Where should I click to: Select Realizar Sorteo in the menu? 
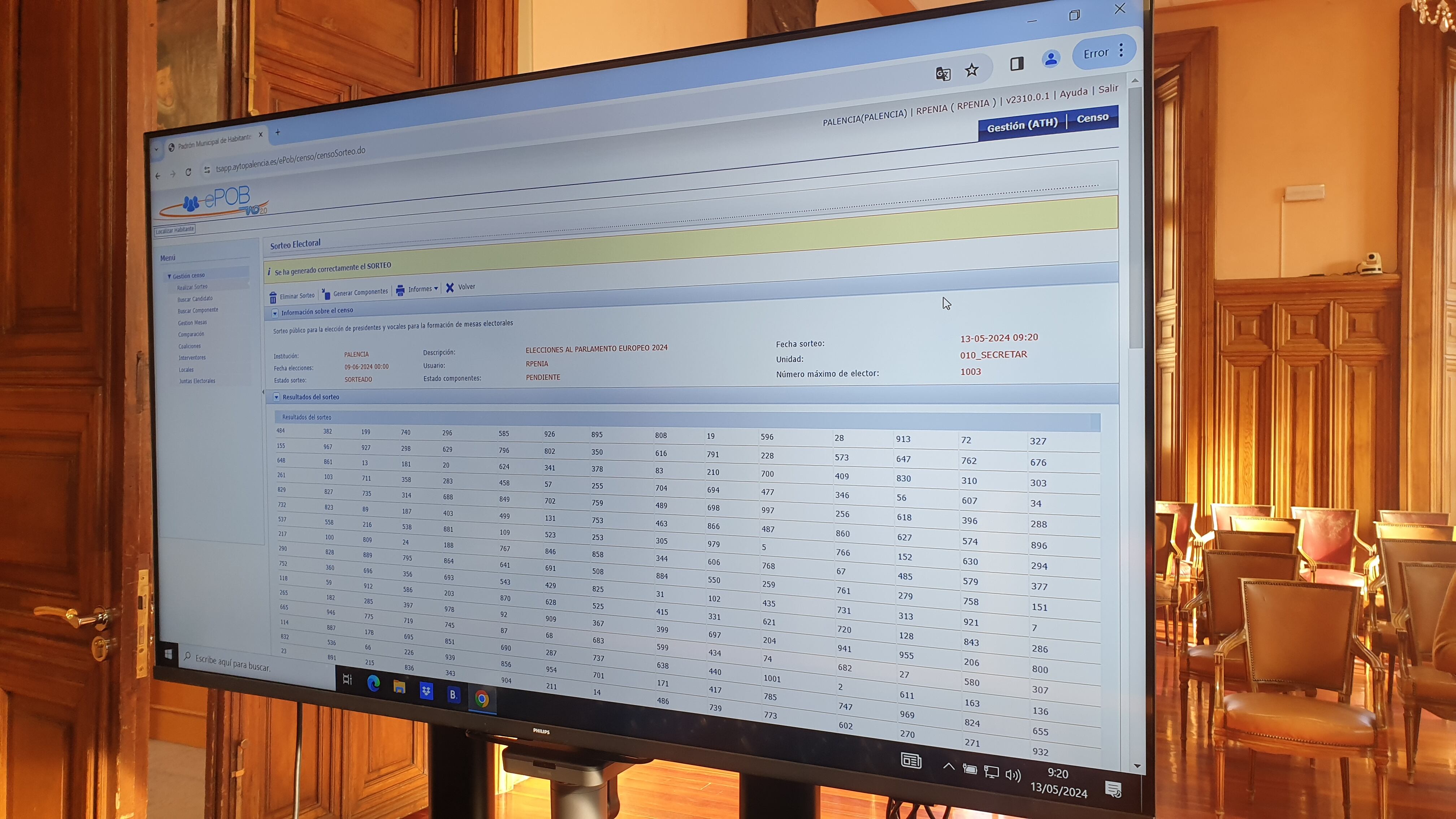(x=192, y=287)
